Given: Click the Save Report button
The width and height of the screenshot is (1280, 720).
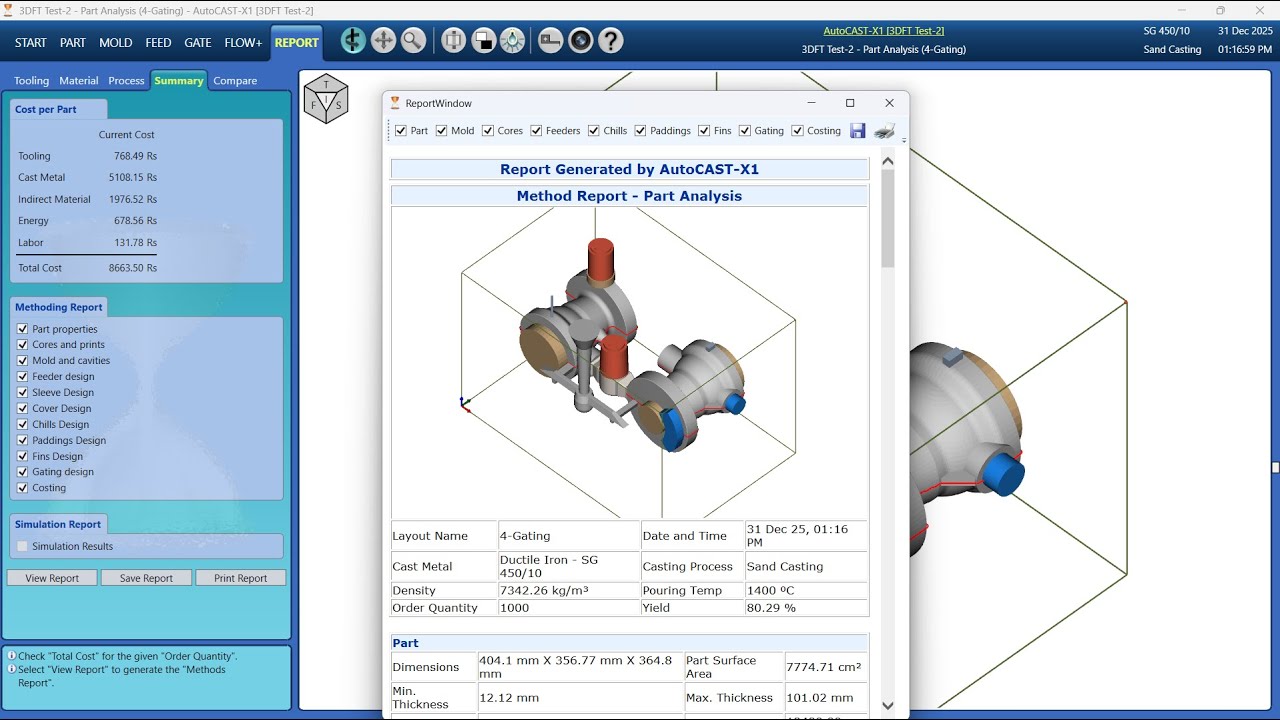Looking at the screenshot, I should coord(146,578).
